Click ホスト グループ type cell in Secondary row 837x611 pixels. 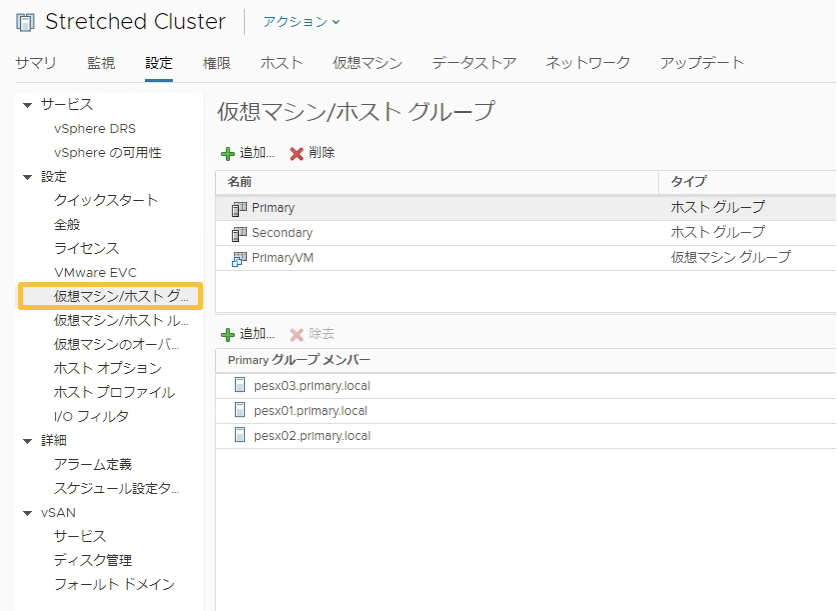(717, 232)
